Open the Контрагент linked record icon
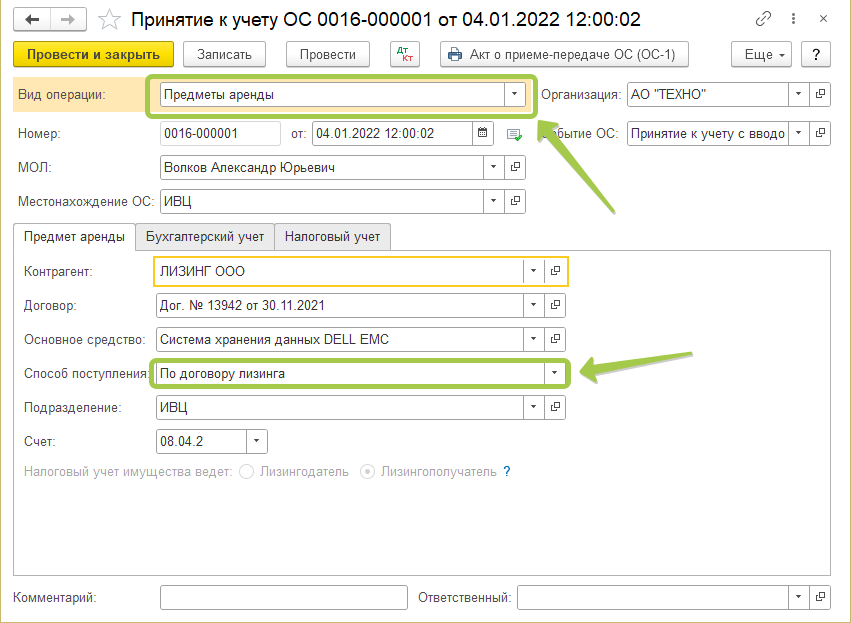 (x=556, y=271)
